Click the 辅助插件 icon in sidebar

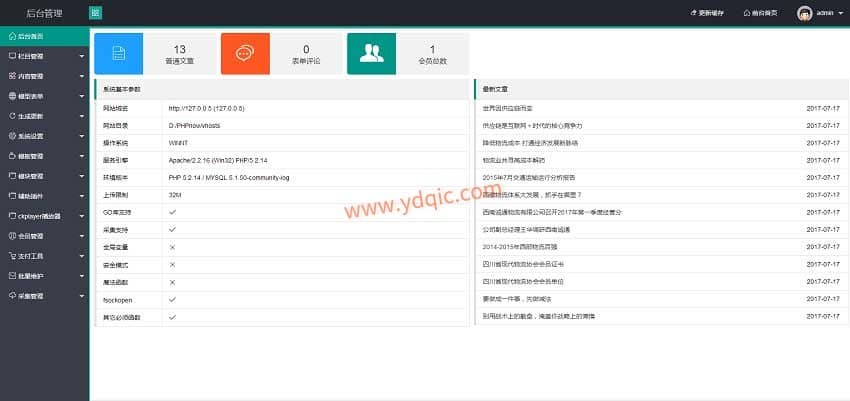coord(12,196)
